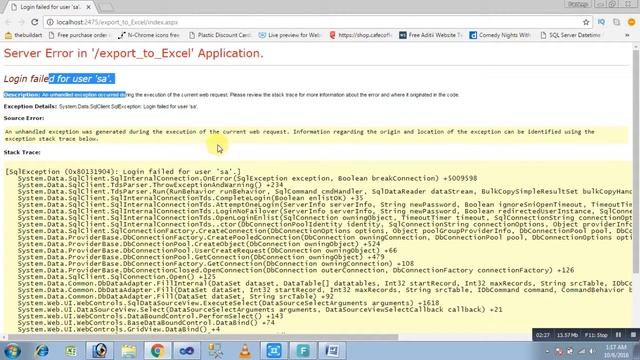Show hidden system tray icons

click(547, 351)
